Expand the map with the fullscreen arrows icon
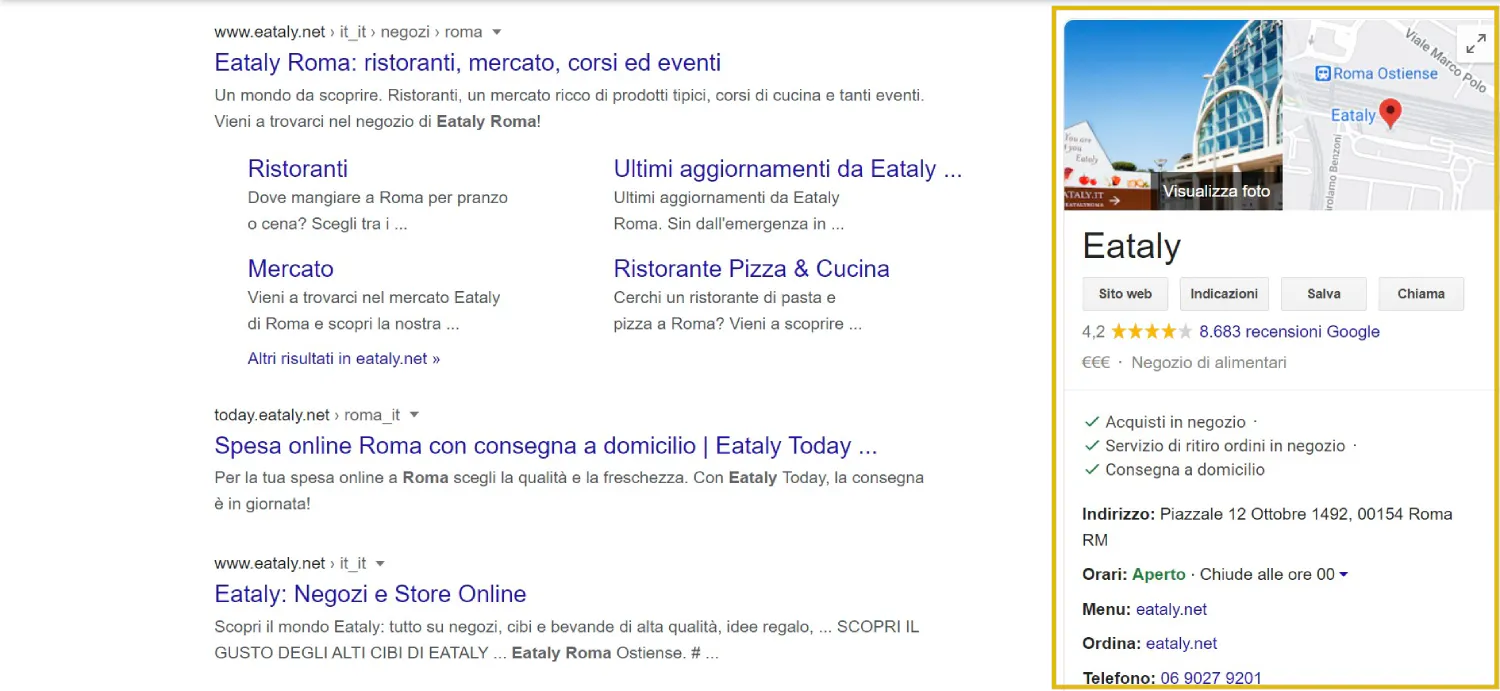The height and width of the screenshot is (691, 1500). click(x=1474, y=43)
